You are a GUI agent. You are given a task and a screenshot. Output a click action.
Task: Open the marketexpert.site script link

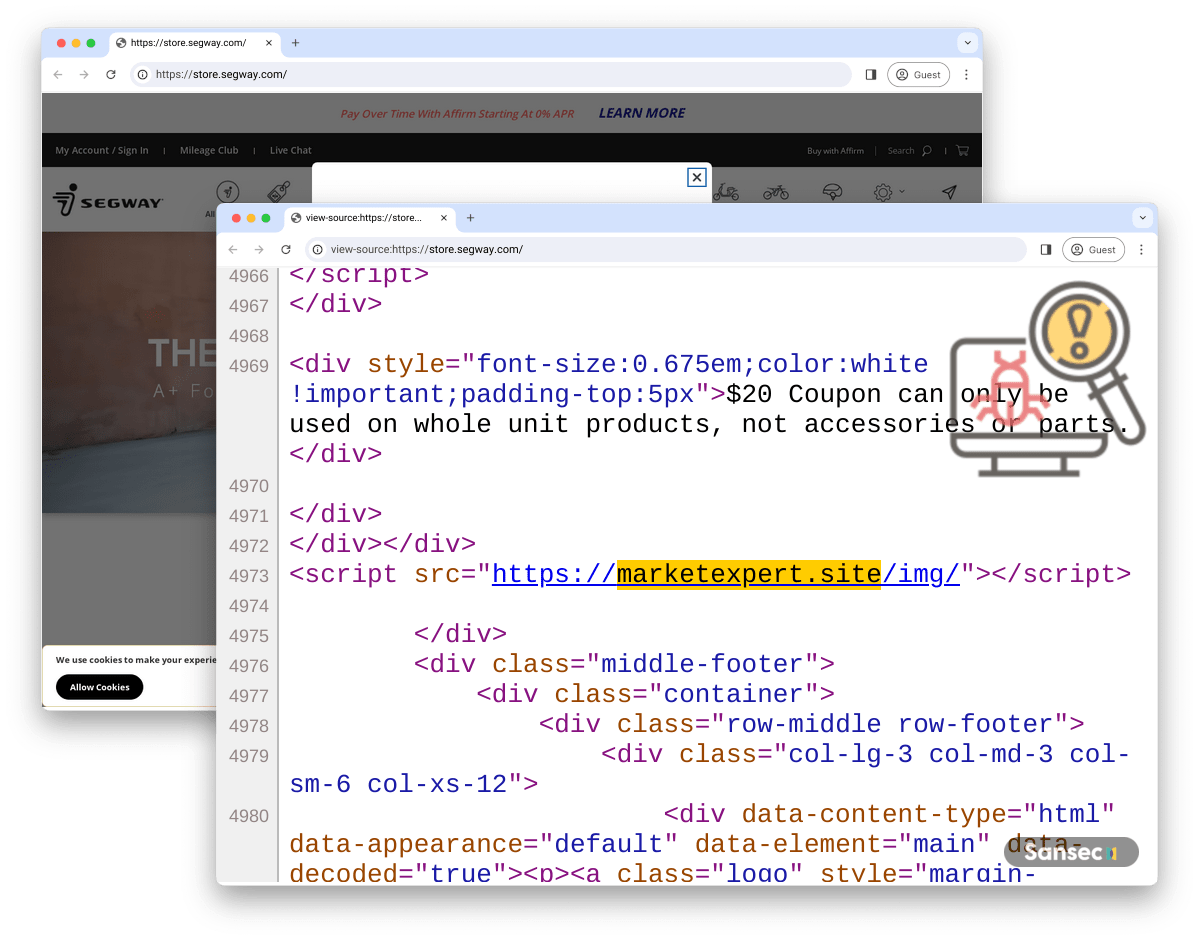pyautogui.click(x=725, y=574)
